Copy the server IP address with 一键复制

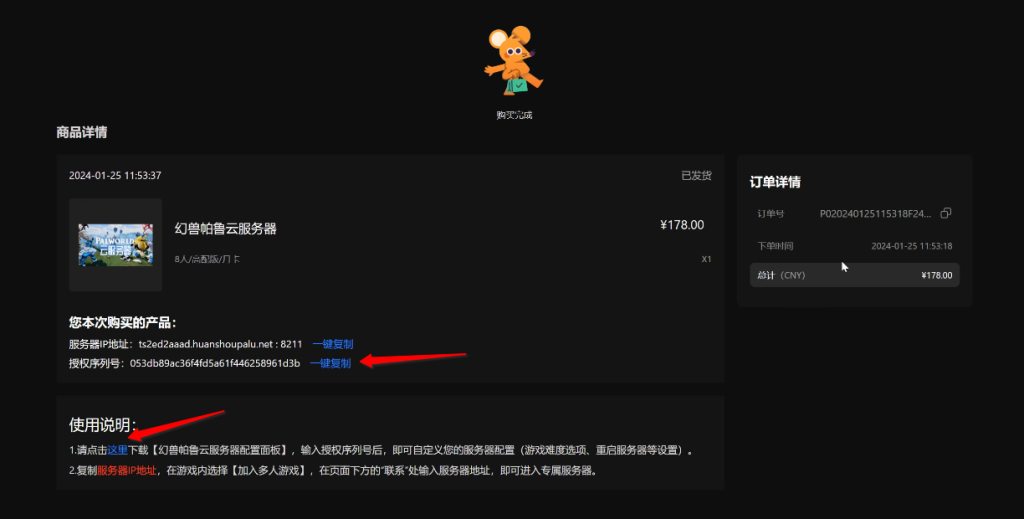332,344
